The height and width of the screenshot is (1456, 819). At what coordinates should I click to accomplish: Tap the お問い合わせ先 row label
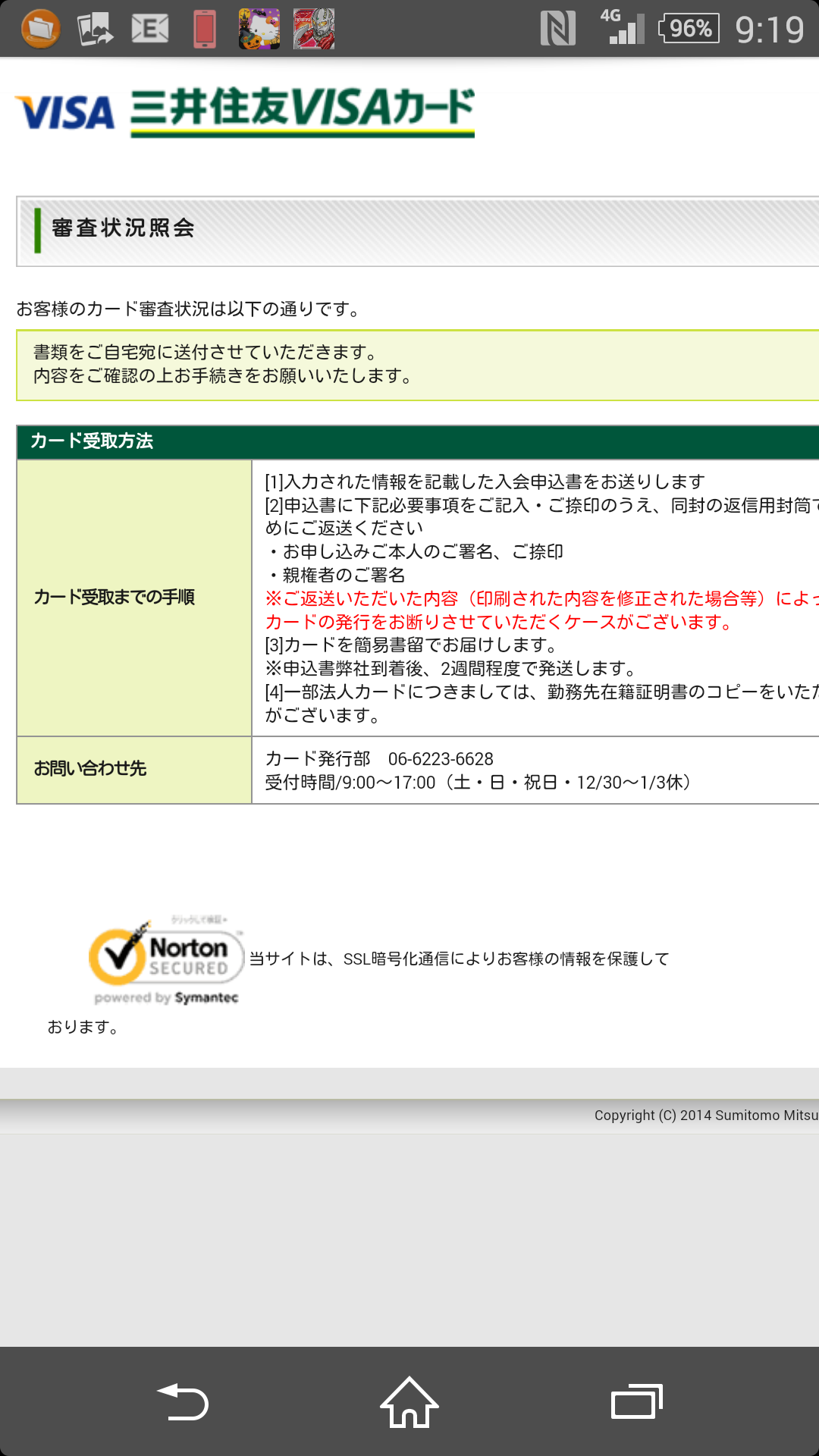point(90,769)
